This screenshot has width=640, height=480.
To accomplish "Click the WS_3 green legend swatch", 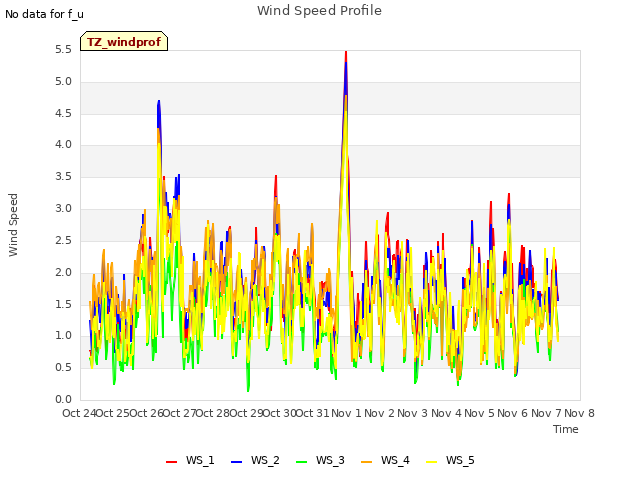I will tap(302, 461).
